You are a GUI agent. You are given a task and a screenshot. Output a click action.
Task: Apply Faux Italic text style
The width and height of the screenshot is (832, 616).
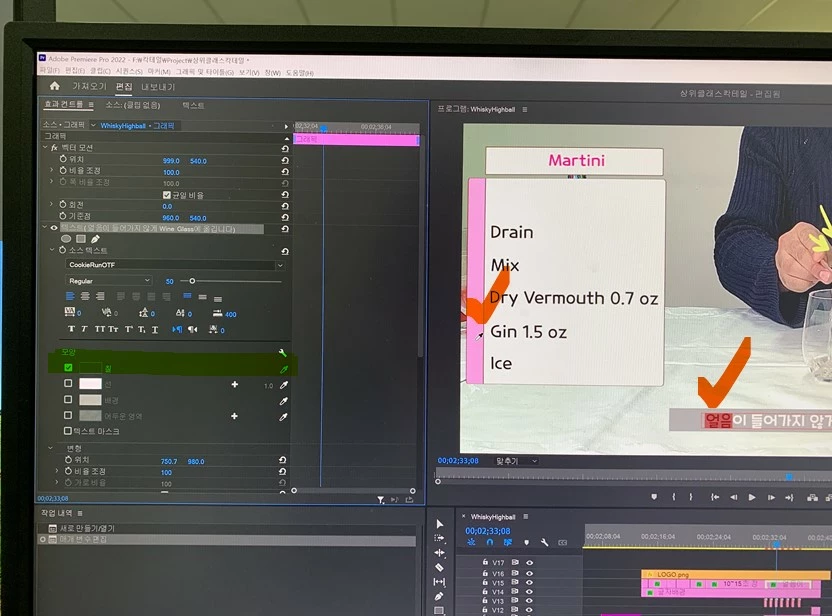pos(84,329)
